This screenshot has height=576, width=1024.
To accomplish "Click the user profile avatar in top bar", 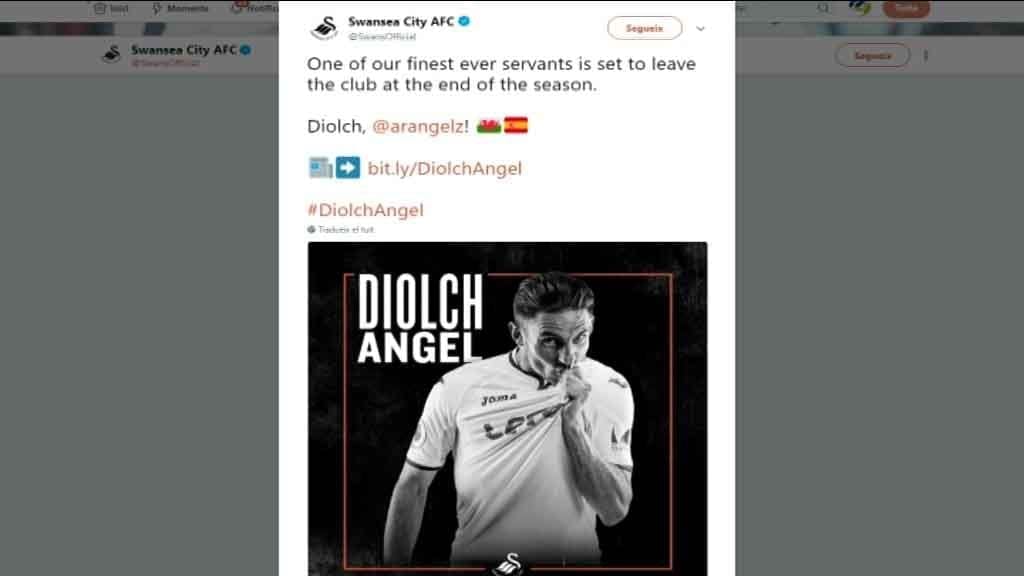I will 860,7.
